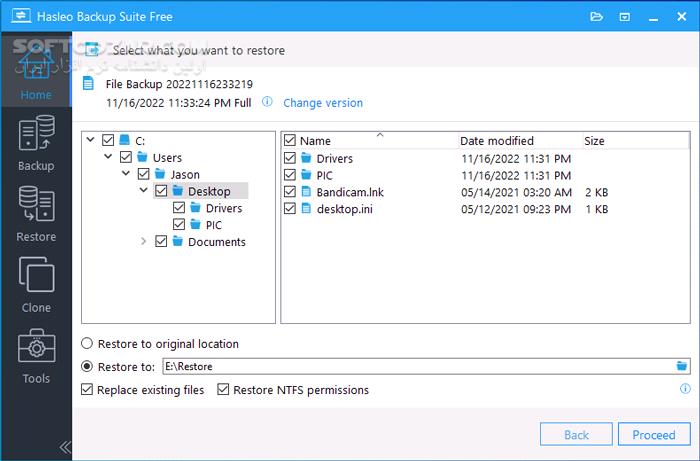700x461 pixels.
Task: Click the Documents folder icon in tree
Action: (178, 241)
